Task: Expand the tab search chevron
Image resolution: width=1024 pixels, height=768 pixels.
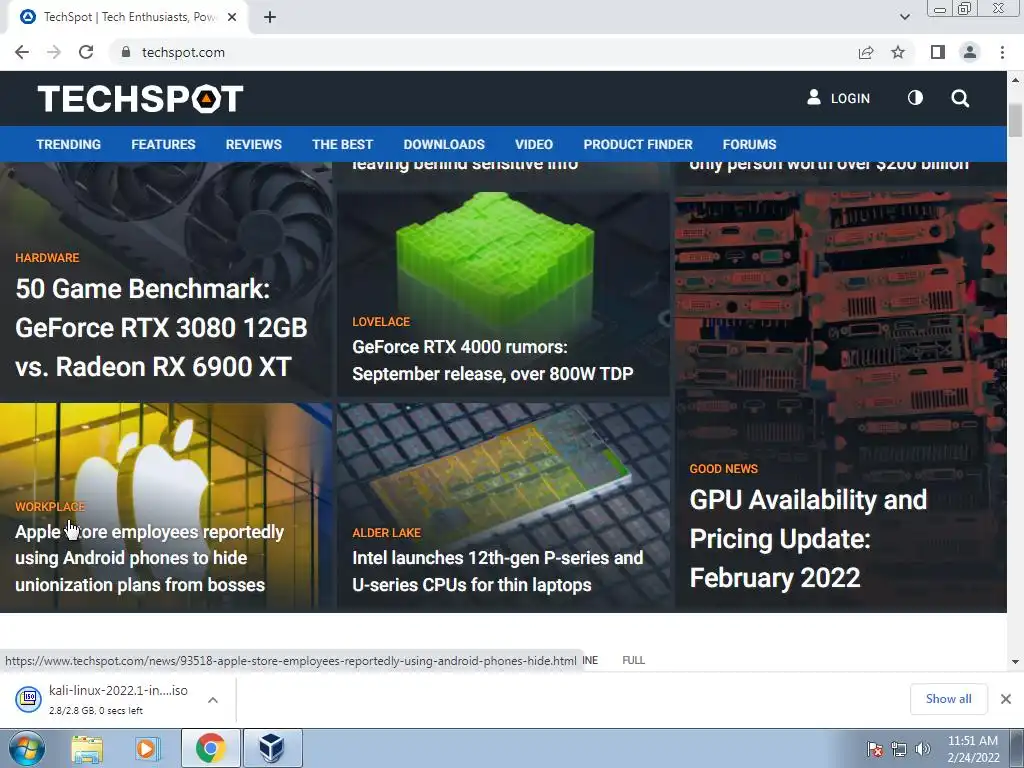Action: click(904, 17)
